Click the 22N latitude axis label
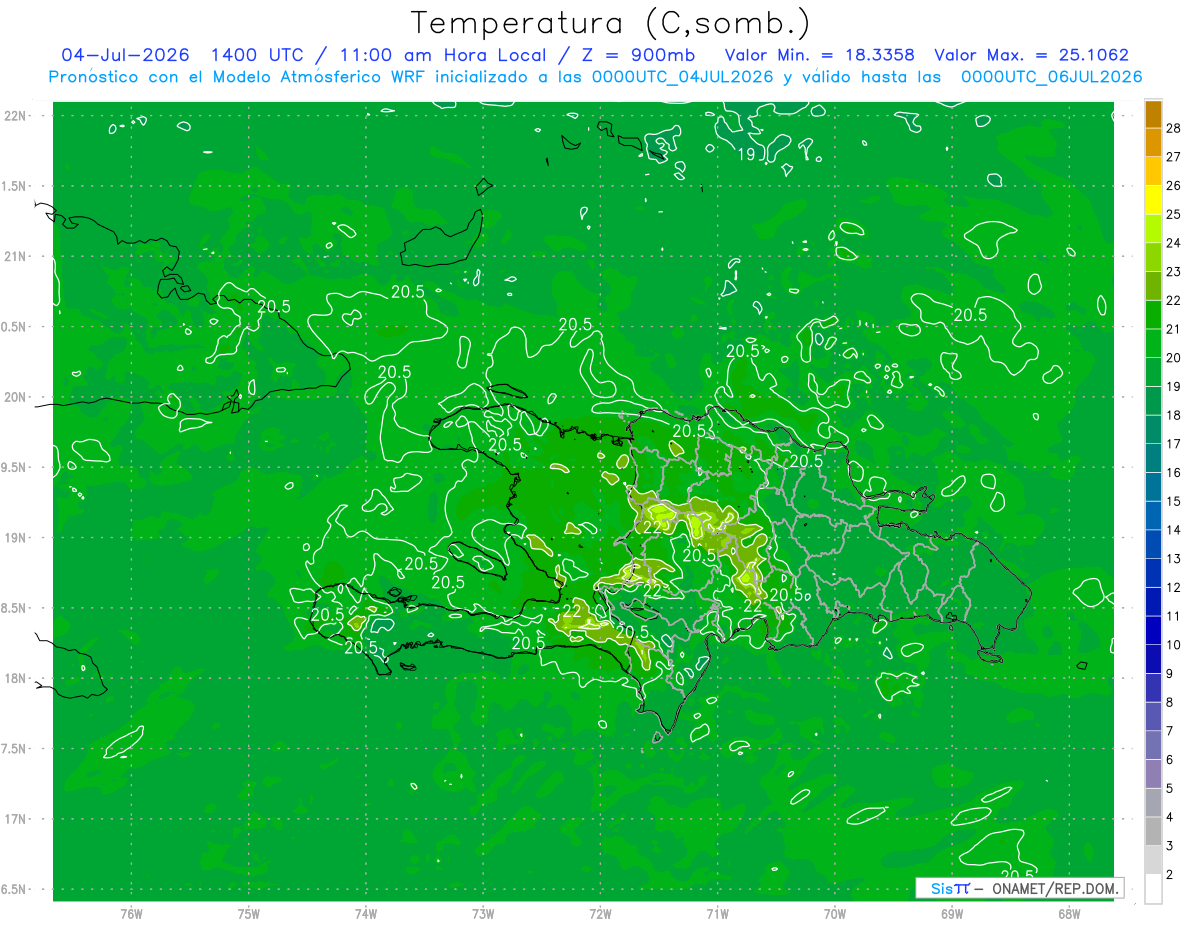 (16, 116)
